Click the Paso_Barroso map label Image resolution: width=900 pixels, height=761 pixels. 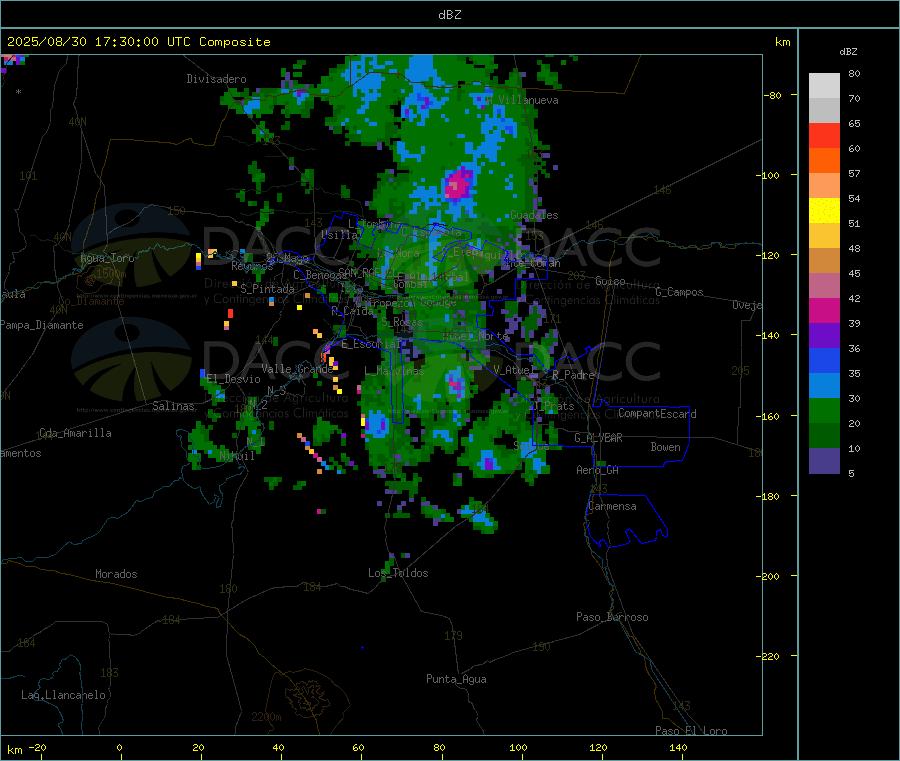(x=612, y=617)
